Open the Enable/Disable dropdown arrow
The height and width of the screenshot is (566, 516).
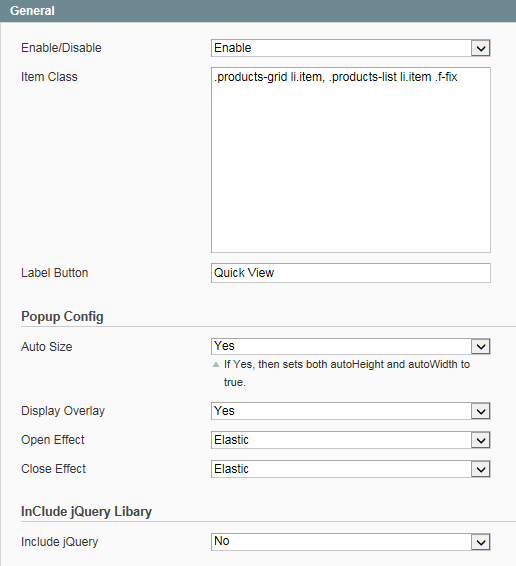pos(481,48)
